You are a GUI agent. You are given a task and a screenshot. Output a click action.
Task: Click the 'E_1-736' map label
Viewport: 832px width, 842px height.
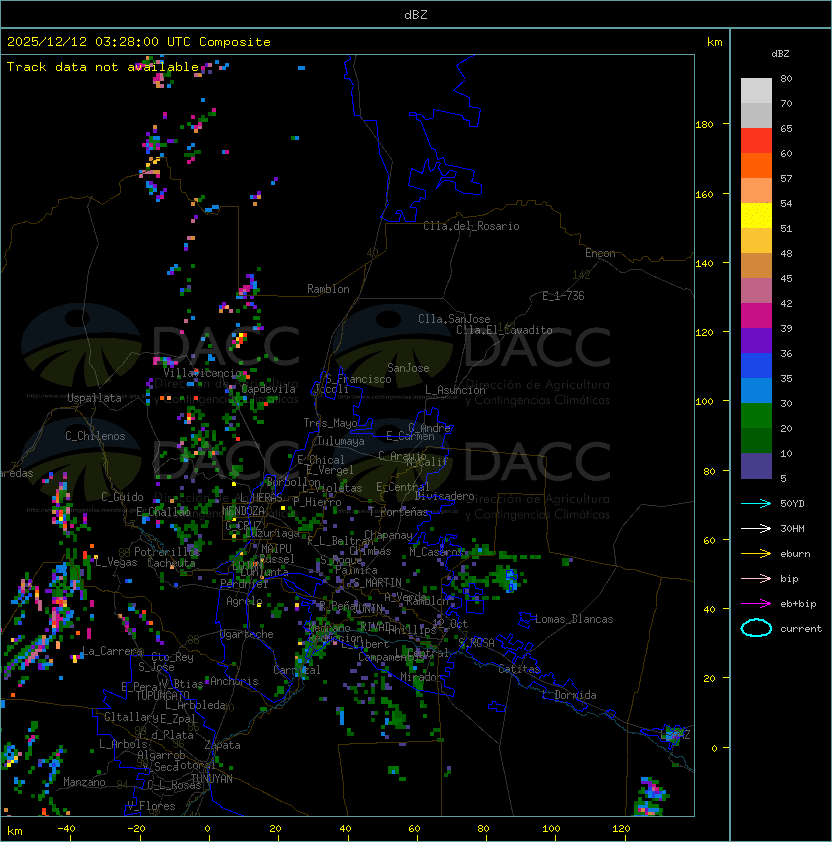pos(563,296)
